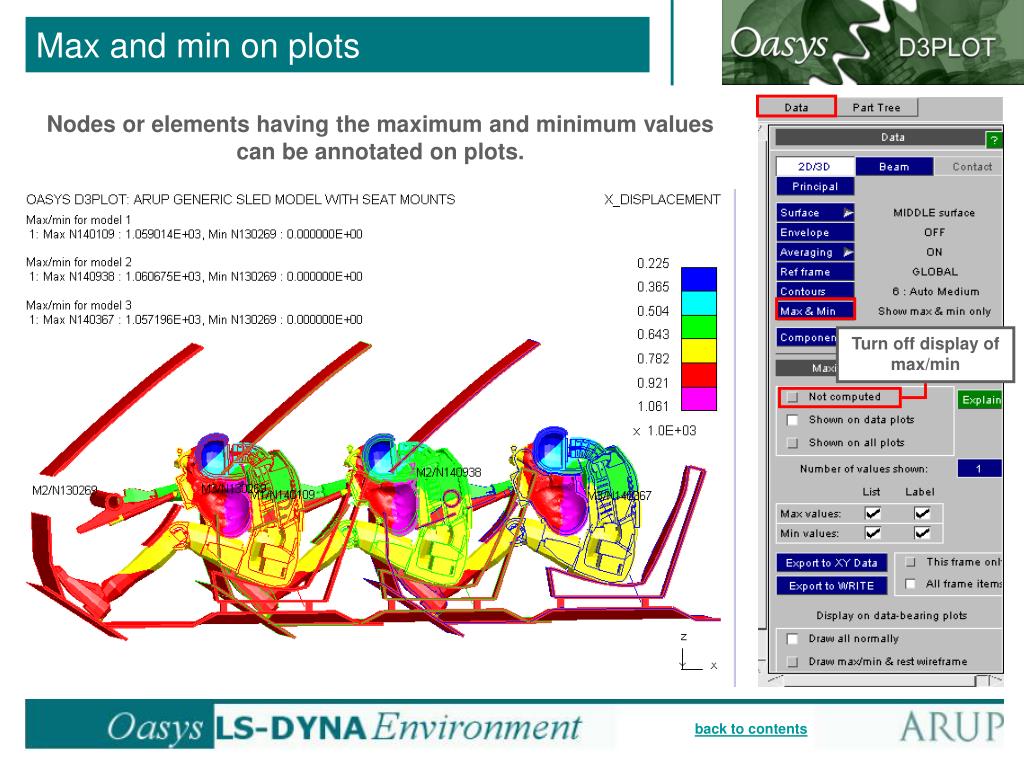Open the Envelope option button
This screenshot has width=1024, height=768.
[x=814, y=232]
